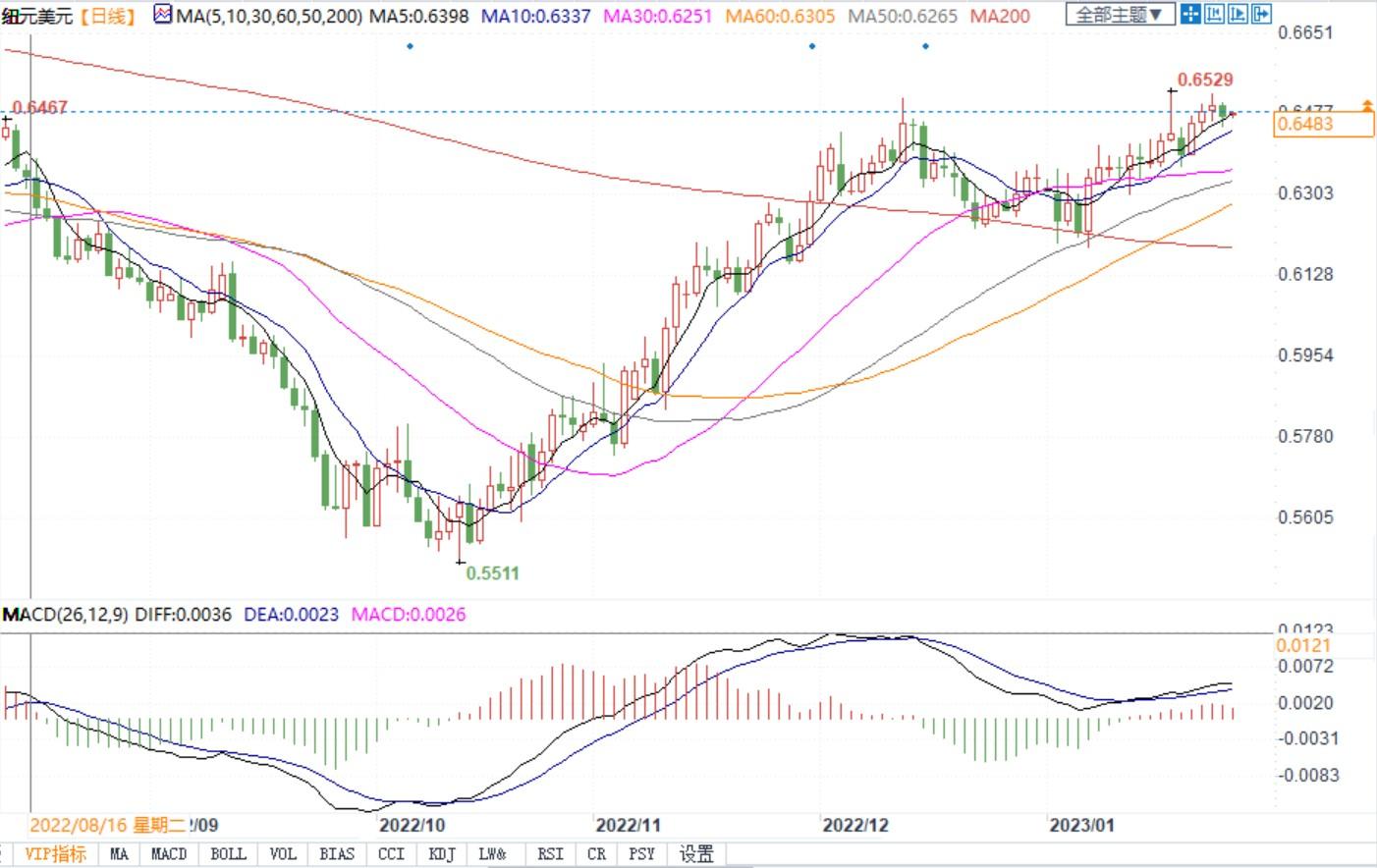Image resolution: width=1377 pixels, height=868 pixels.
Task: Open the 全部主题 dropdown
Action: click(x=1120, y=15)
